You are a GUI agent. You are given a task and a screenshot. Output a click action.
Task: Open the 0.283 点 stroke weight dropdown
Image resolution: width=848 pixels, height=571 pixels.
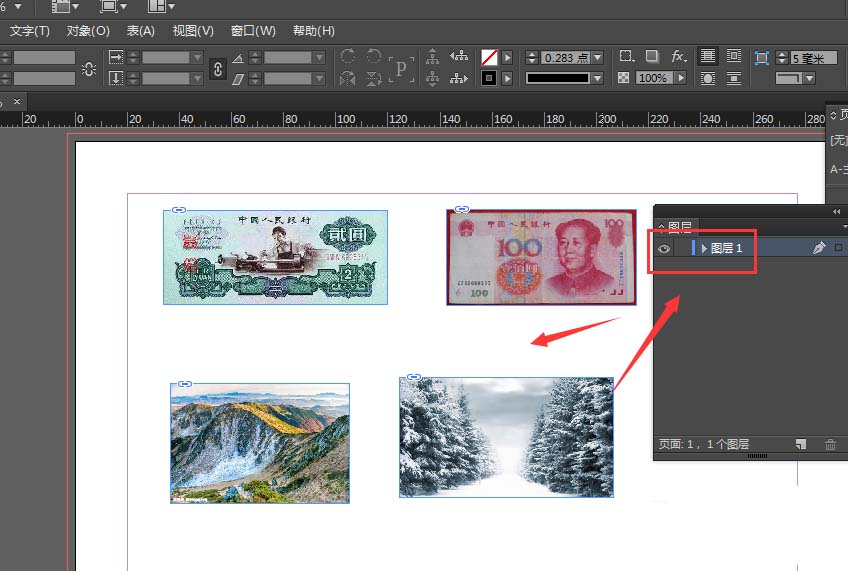click(598, 57)
